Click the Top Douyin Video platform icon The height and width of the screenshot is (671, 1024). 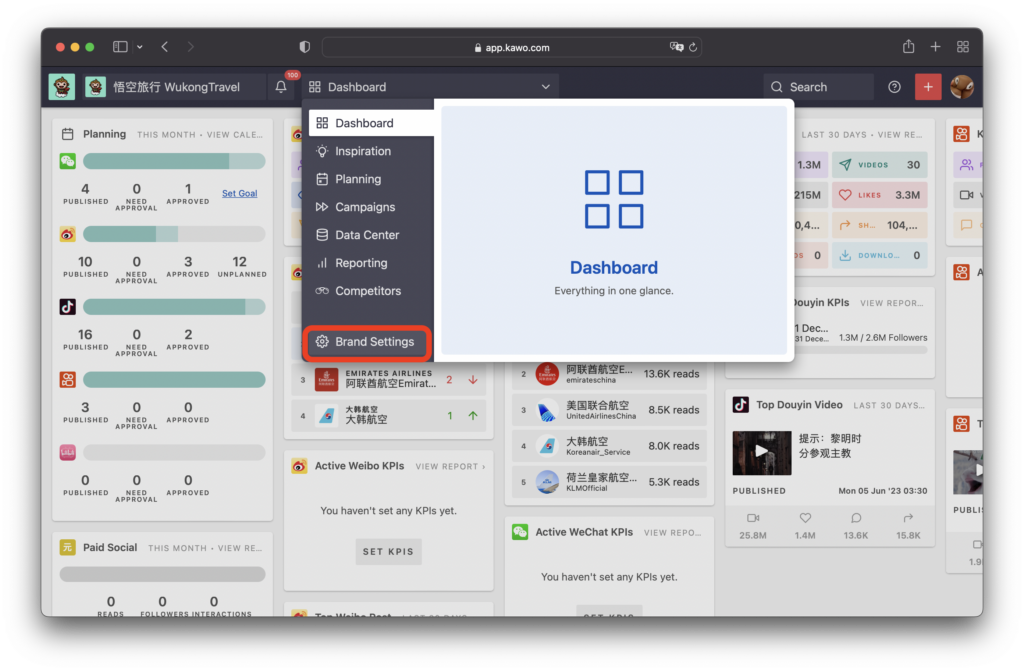(741, 405)
